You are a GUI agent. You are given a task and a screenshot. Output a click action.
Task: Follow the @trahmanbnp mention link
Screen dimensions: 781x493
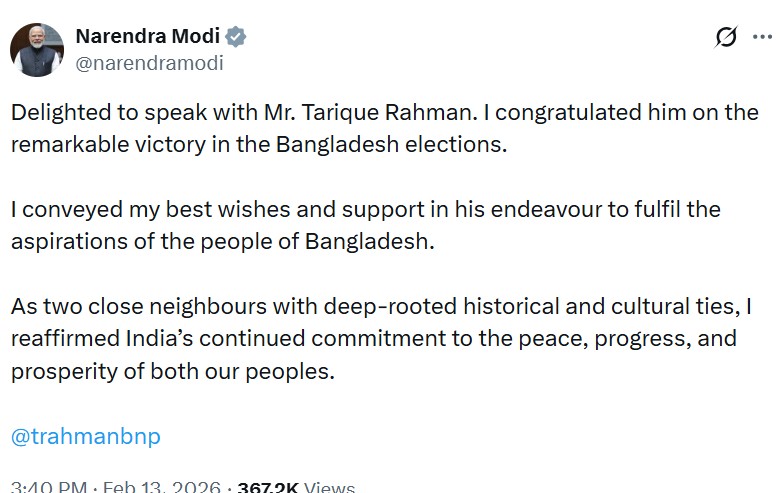click(x=85, y=436)
